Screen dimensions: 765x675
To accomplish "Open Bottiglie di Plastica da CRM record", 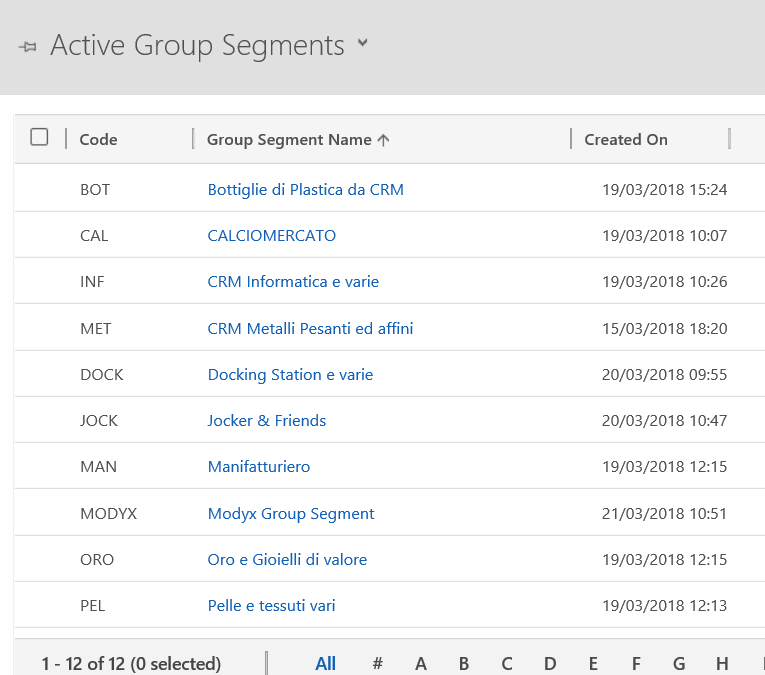I will [305, 189].
